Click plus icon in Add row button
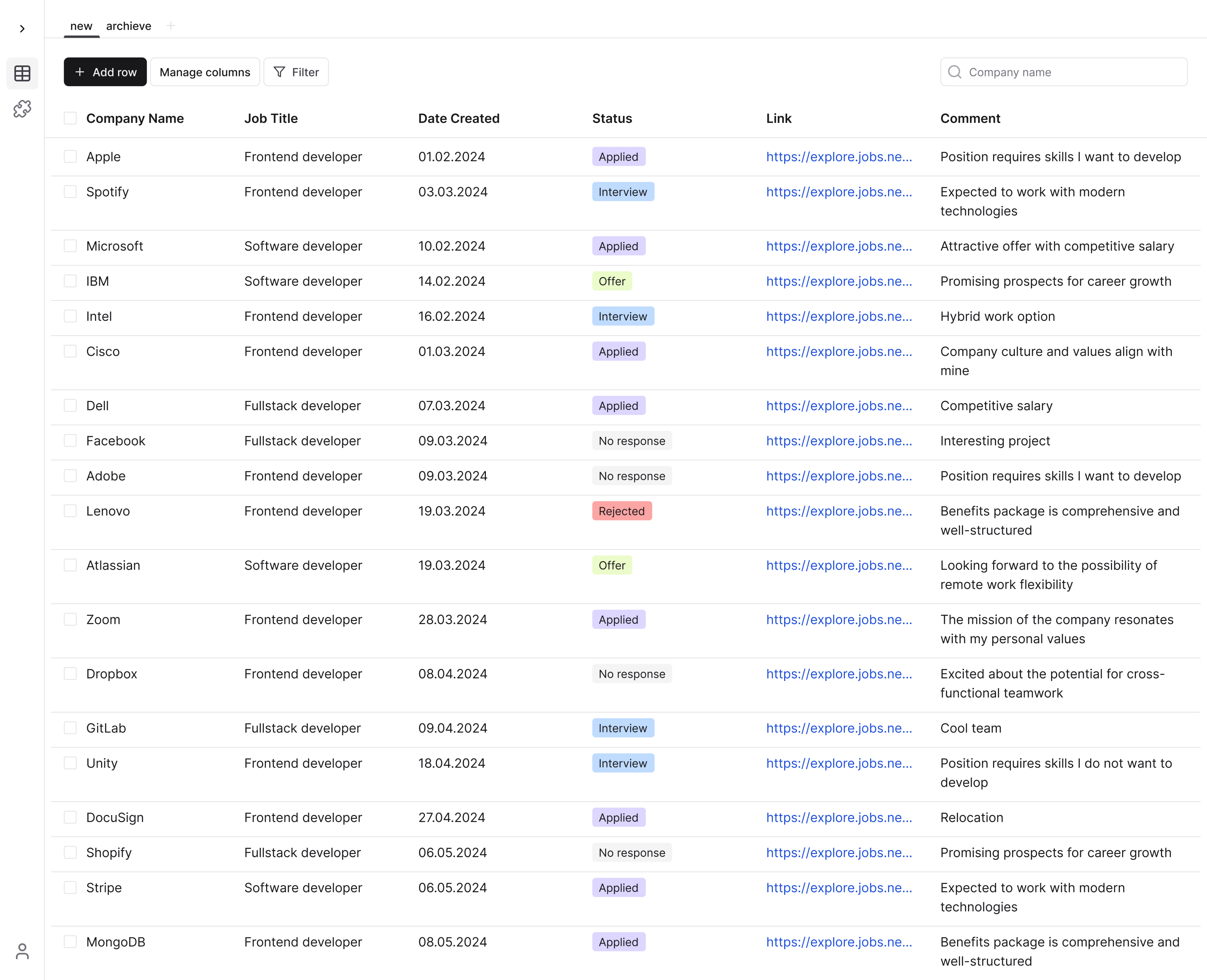The width and height of the screenshot is (1207, 980). pos(80,72)
